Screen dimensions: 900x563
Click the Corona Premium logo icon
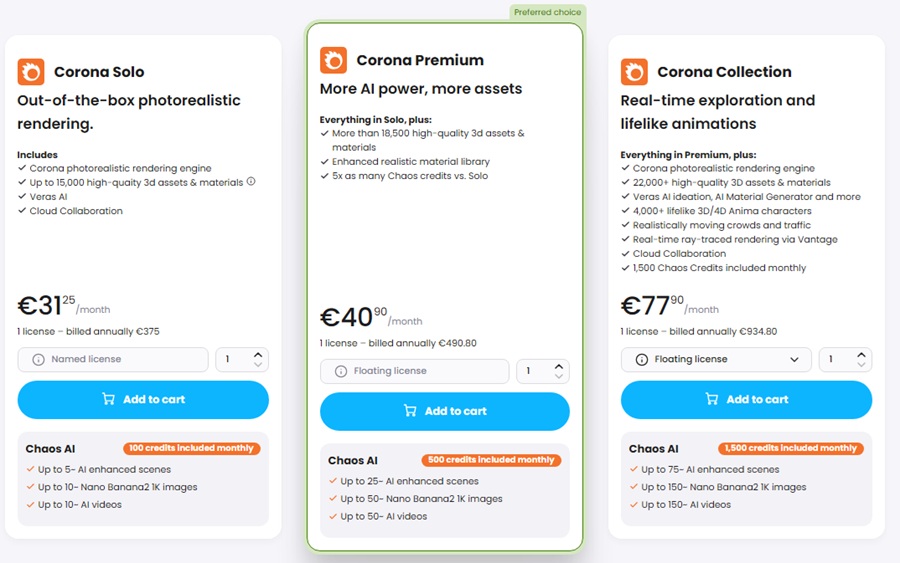pos(333,60)
